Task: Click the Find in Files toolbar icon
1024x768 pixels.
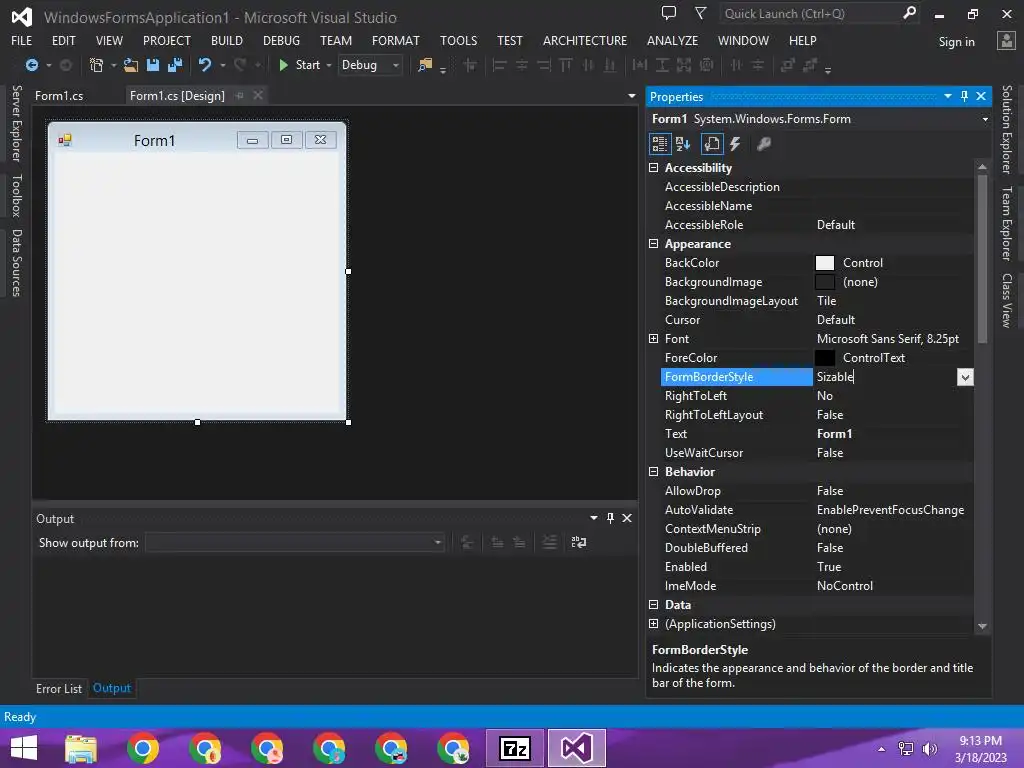Action: point(425,65)
